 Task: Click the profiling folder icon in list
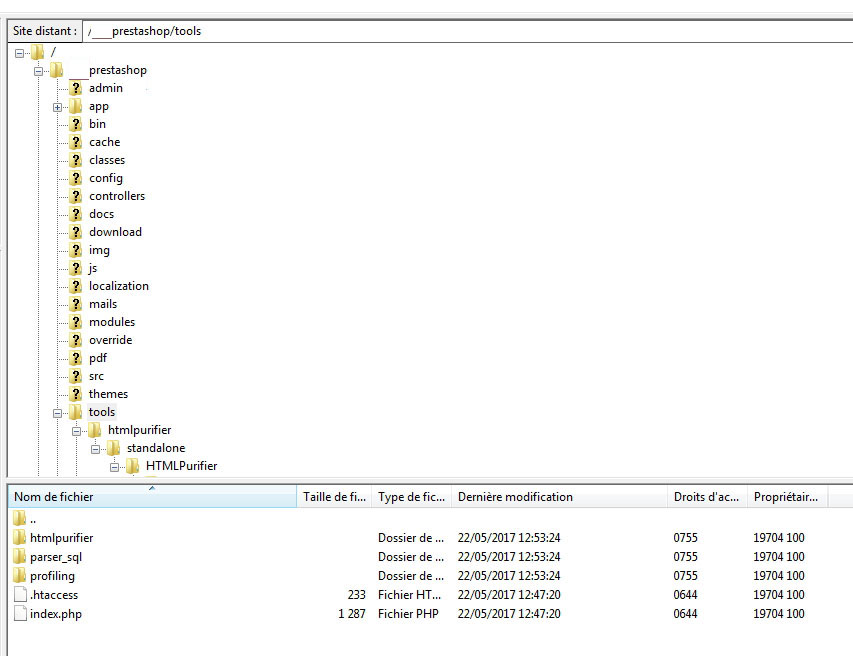point(20,575)
